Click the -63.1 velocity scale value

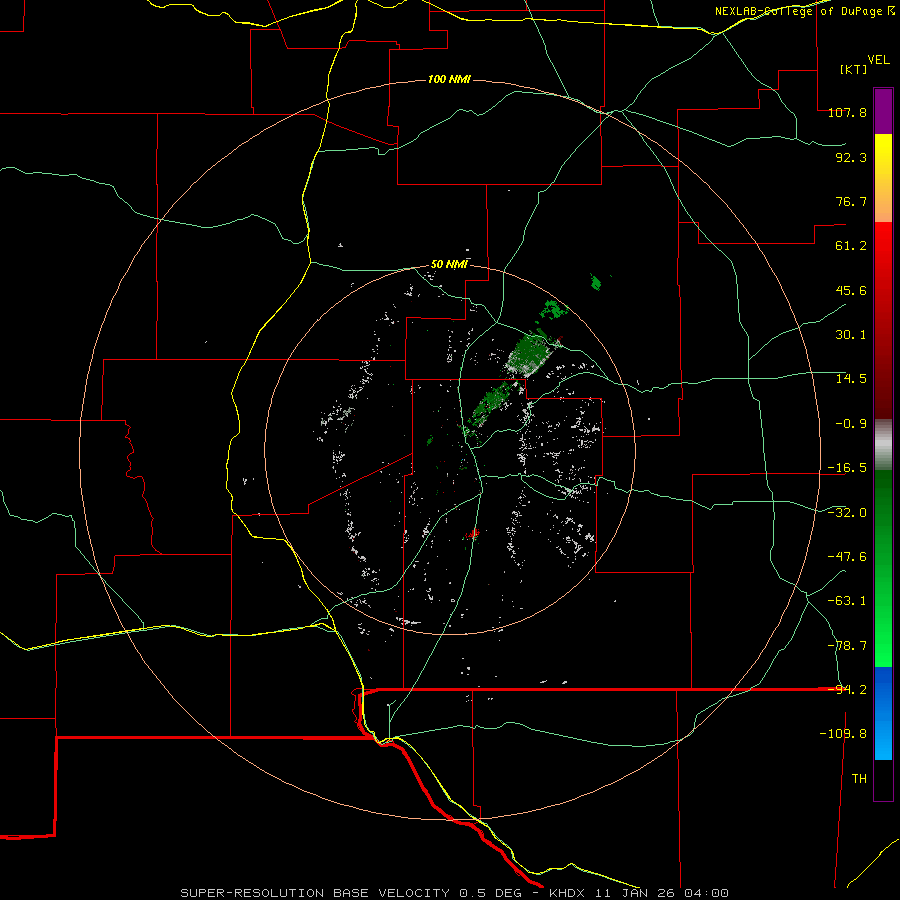[x=847, y=601]
